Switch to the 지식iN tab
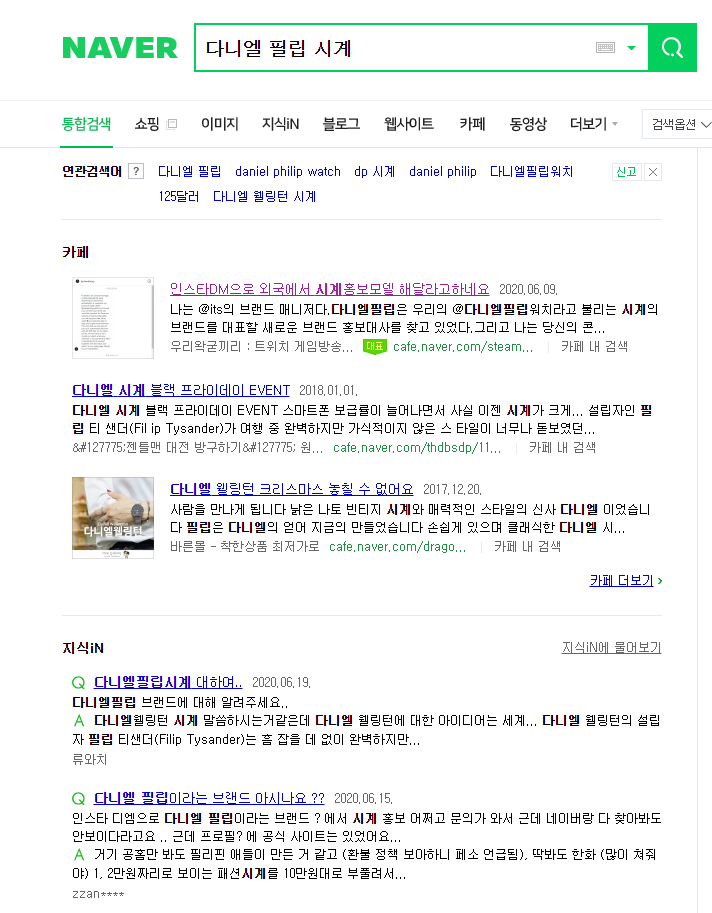The width and height of the screenshot is (712, 913). (x=281, y=123)
